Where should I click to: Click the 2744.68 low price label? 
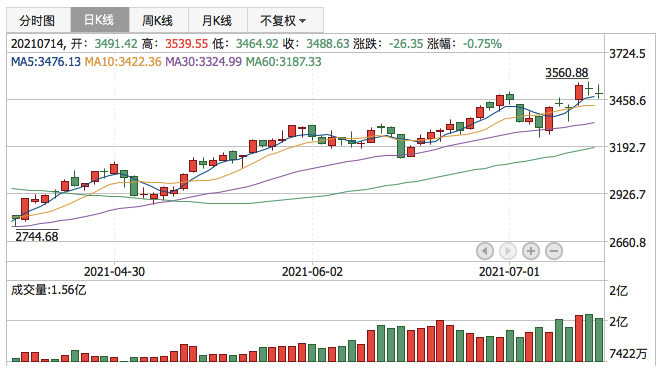coord(37,237)
